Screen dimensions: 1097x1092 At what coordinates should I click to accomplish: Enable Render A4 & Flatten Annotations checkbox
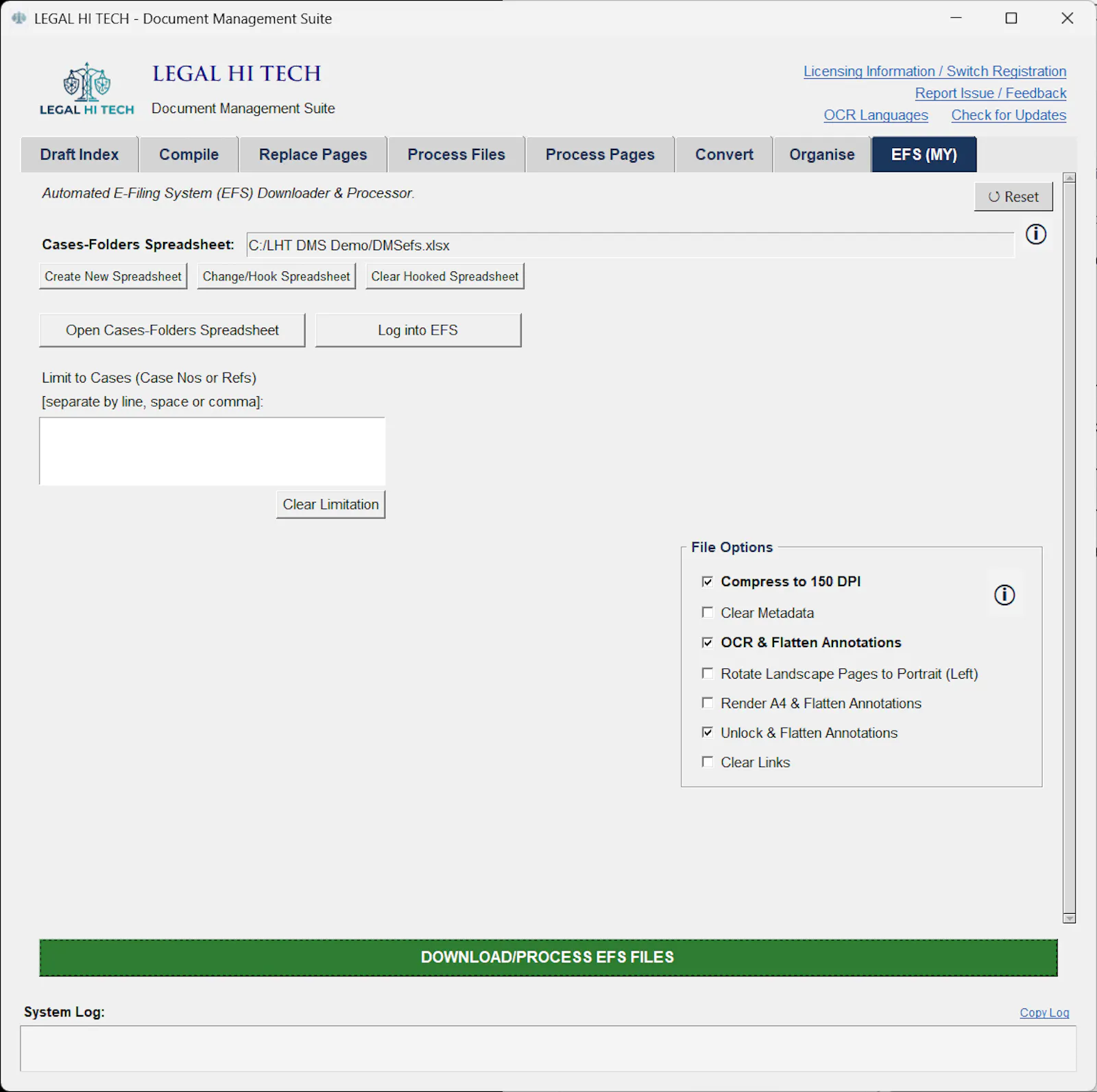(708, 703)
